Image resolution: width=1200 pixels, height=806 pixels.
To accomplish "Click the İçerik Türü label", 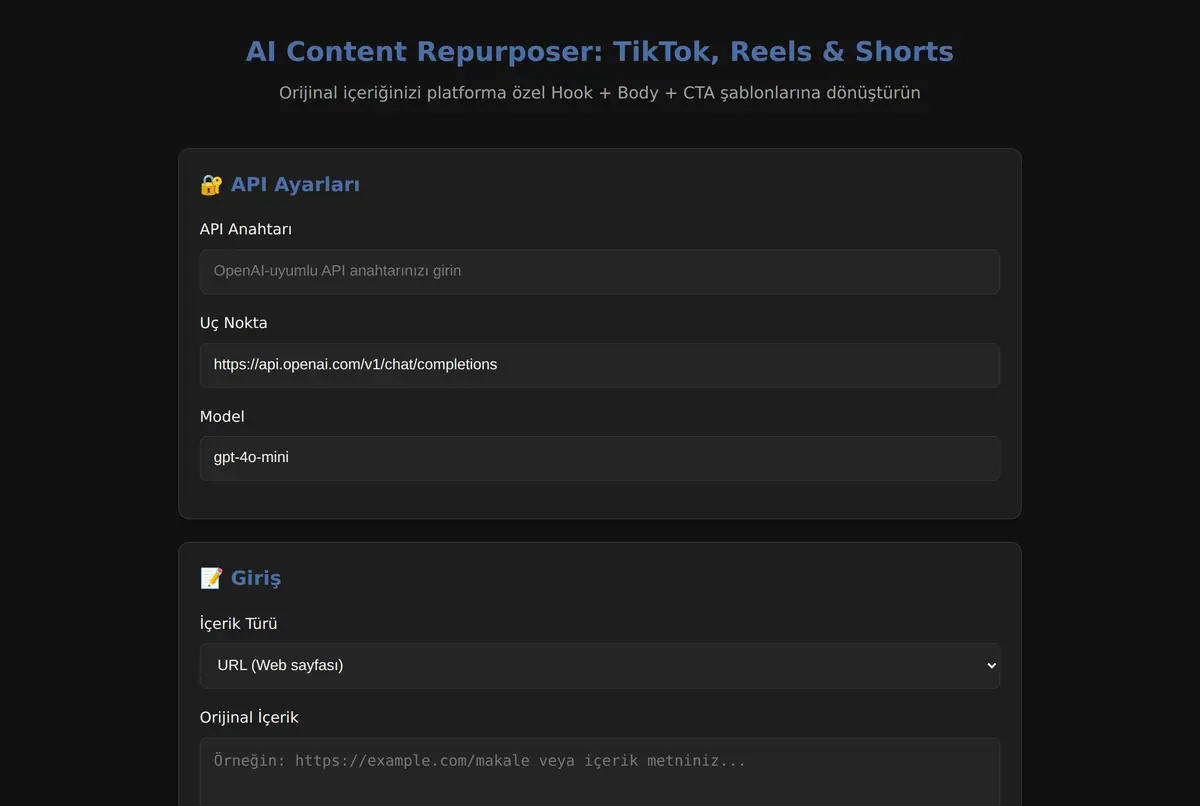I will [239, 623].
